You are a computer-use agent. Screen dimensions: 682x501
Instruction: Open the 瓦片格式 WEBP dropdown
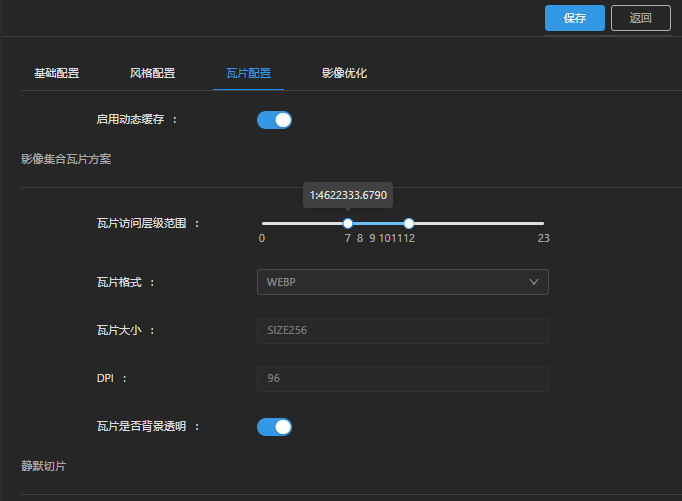pyautogui.click(x=402, y=282)
